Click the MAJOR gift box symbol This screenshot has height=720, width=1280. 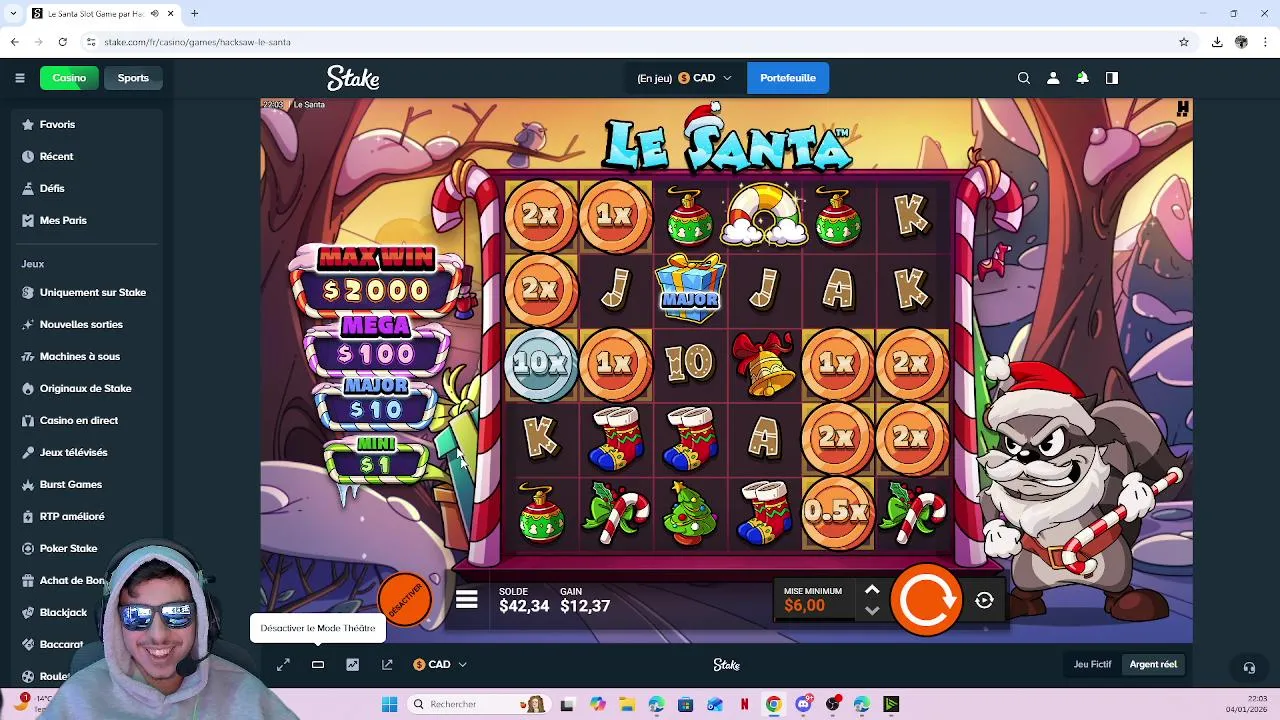[x=689, y=289]
